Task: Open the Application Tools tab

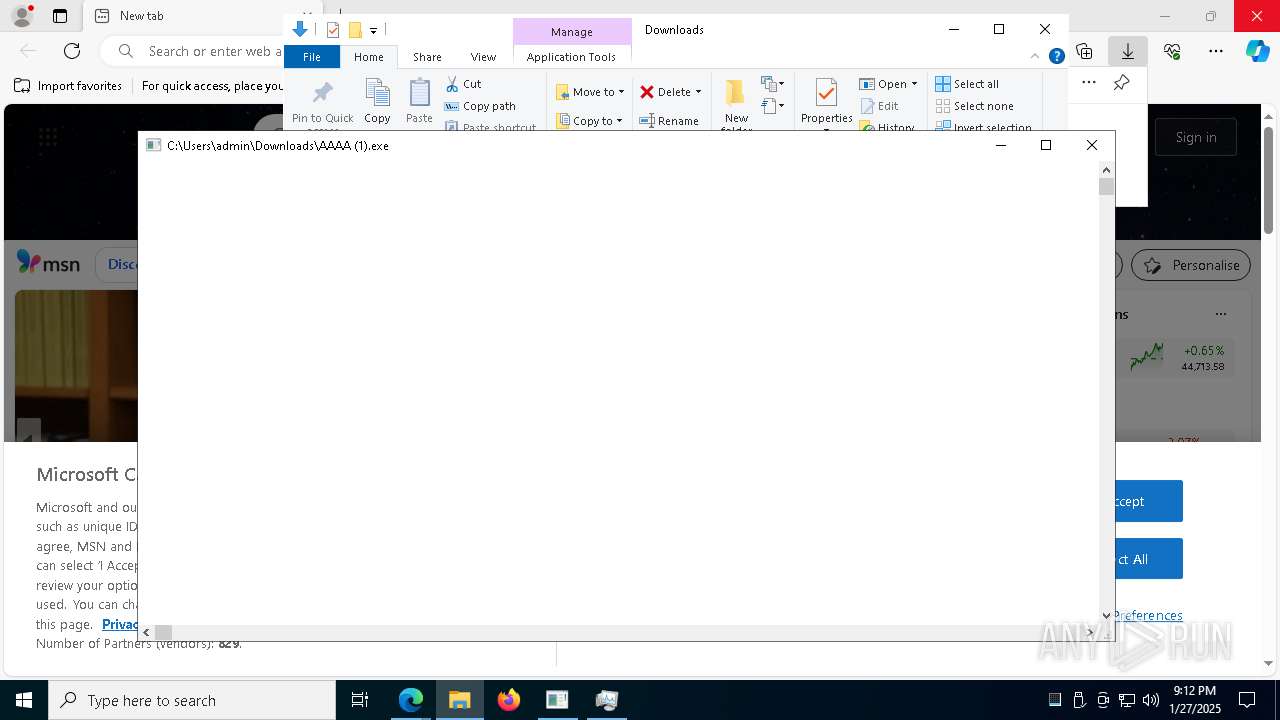Action: pos(571,57)
